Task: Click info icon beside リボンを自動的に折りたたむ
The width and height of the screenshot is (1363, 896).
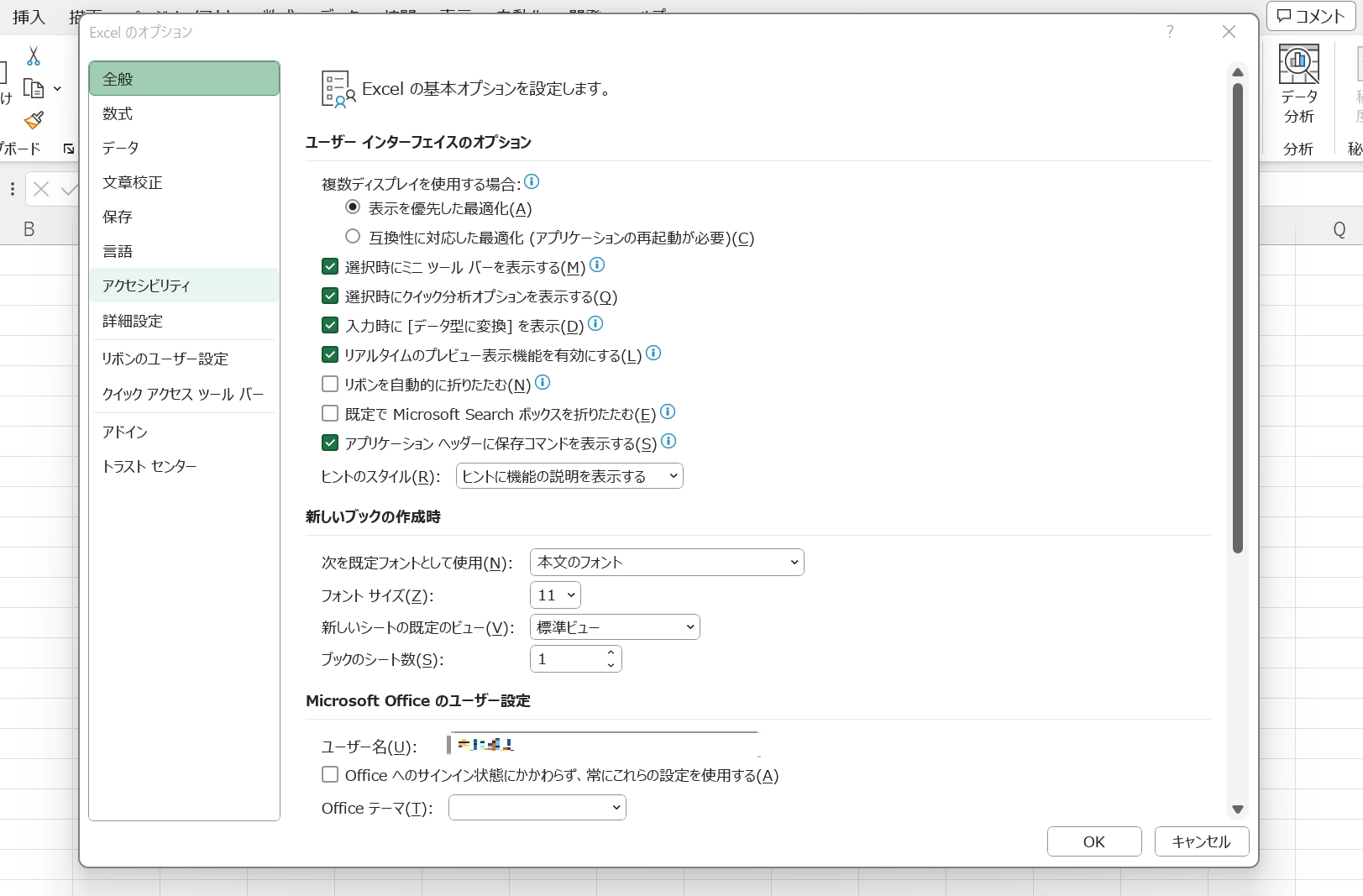Action: [x=543, y=383]
